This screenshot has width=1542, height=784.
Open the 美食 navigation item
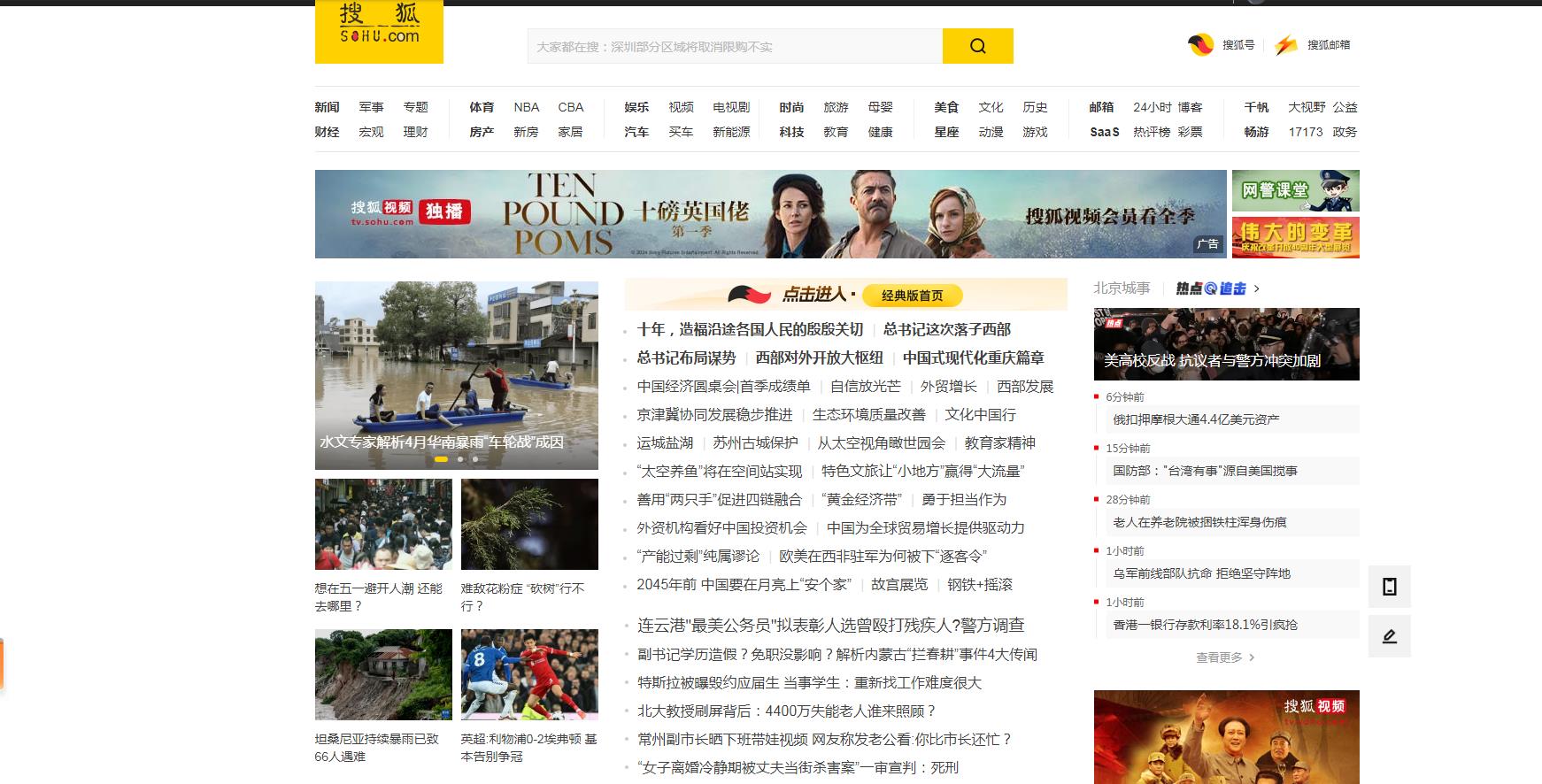tap(946, 107)
